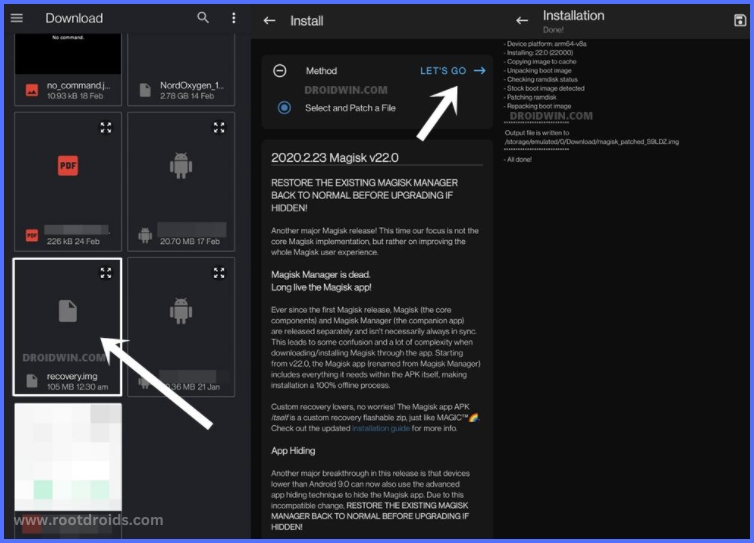This screenshot has width=754, height=543.
Task: Click the document icon on the recovery.img tile
Action: point(68,311)
